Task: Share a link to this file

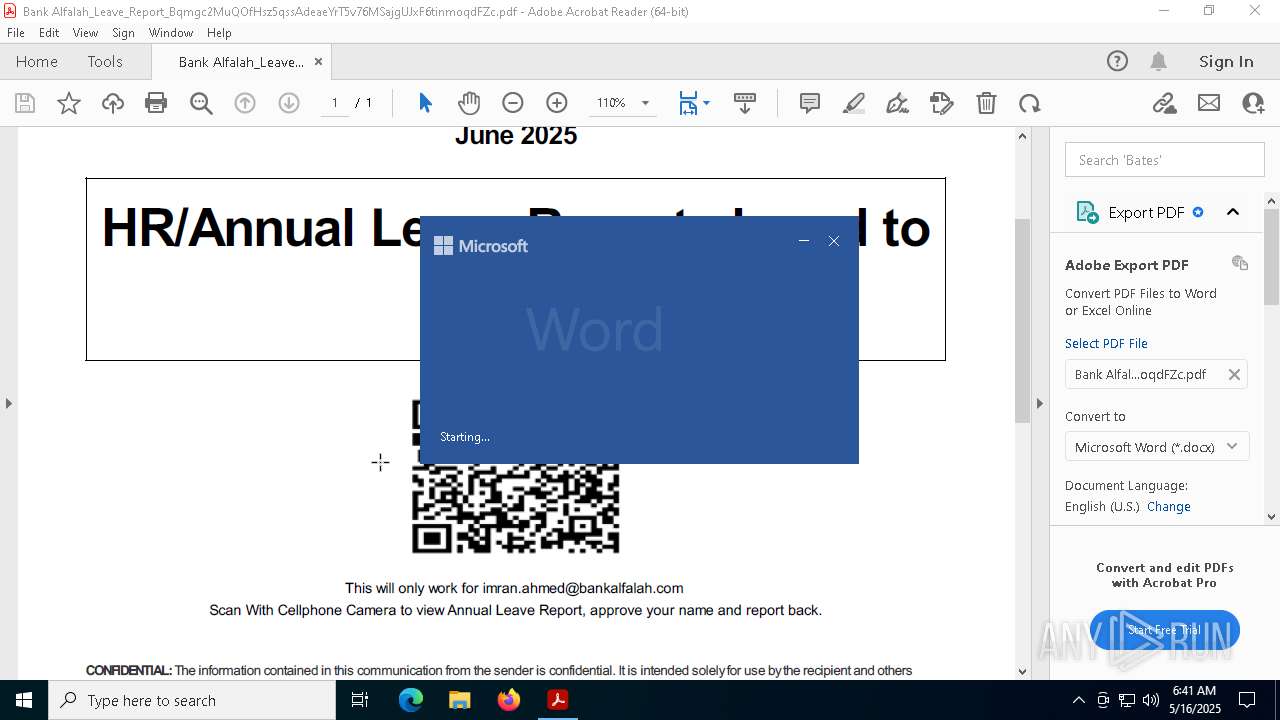Action: point(1165,103)
